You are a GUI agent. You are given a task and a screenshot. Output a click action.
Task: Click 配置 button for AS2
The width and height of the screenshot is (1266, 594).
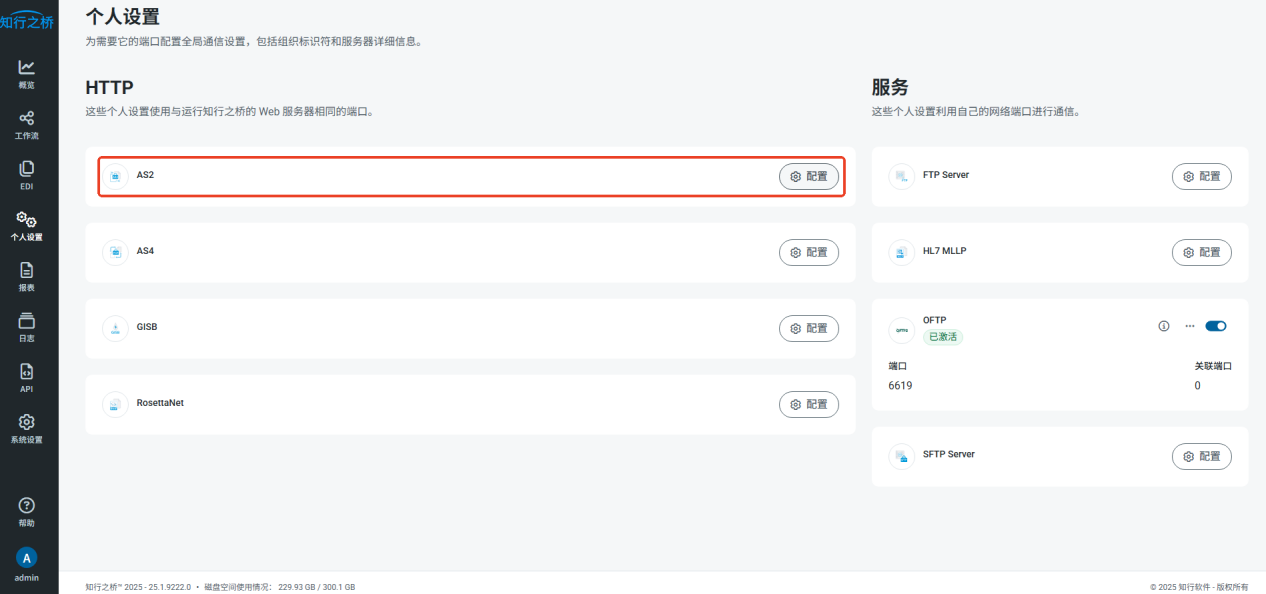click(x=809, y=176)
